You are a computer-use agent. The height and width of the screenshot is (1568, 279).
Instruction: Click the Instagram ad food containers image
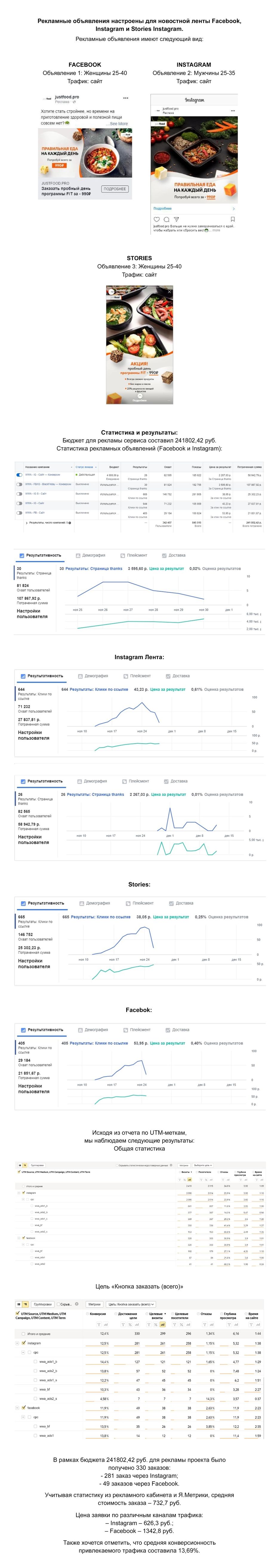pyautogui.click(x=194, y=160)
